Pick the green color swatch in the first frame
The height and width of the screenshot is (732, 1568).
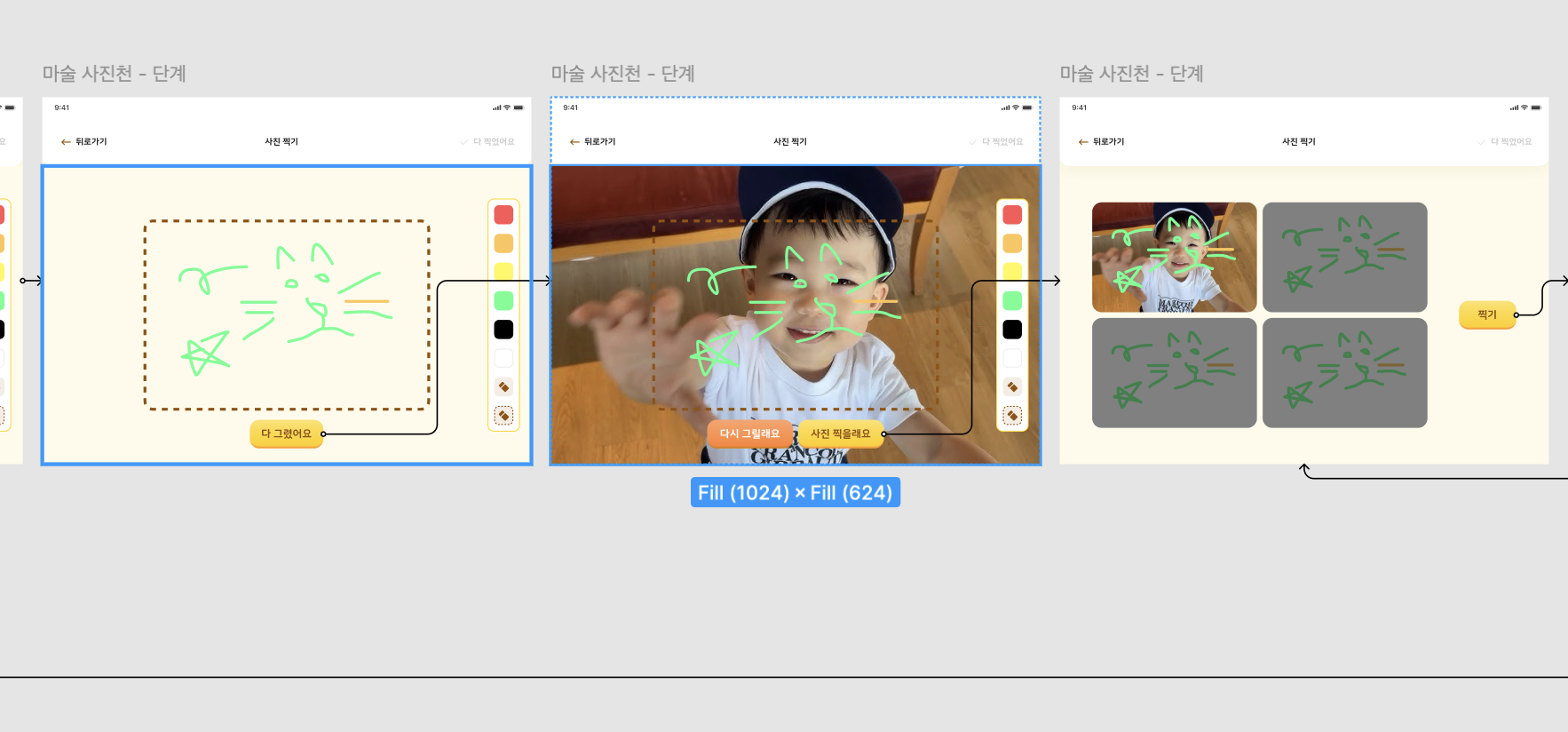(503, 301)
